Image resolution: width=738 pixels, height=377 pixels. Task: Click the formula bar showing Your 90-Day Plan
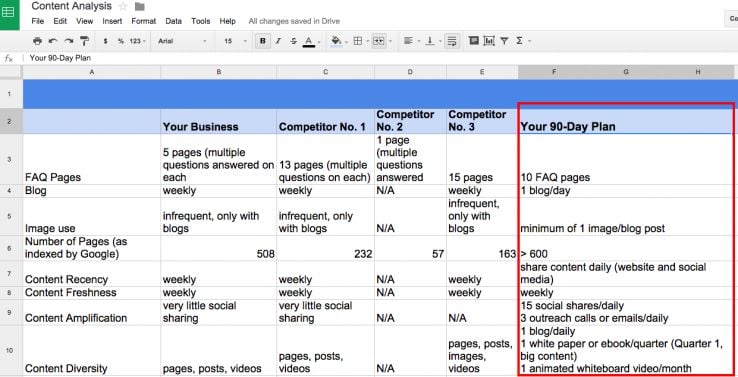tap(377, 58)
